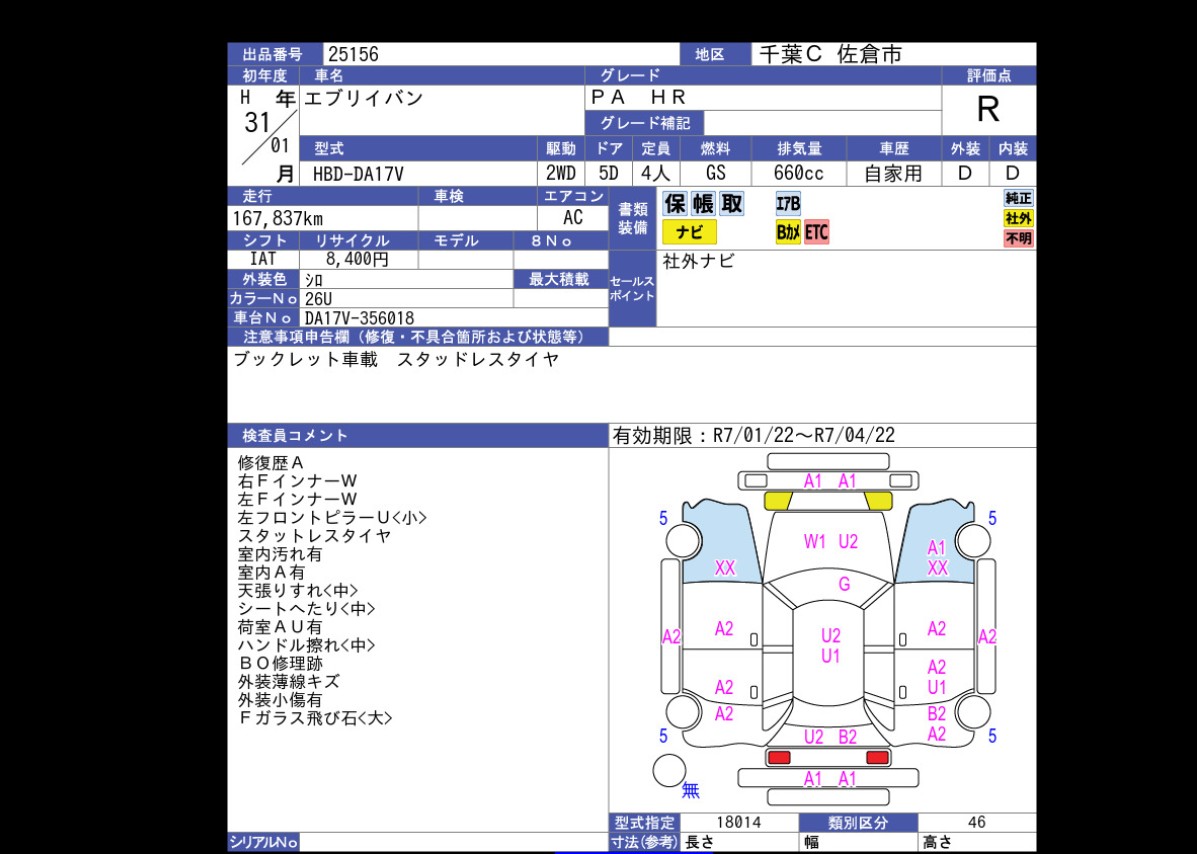This screenshot has width=1197, height=854.
Task: Click classification number 46
Action: point(976,823)
